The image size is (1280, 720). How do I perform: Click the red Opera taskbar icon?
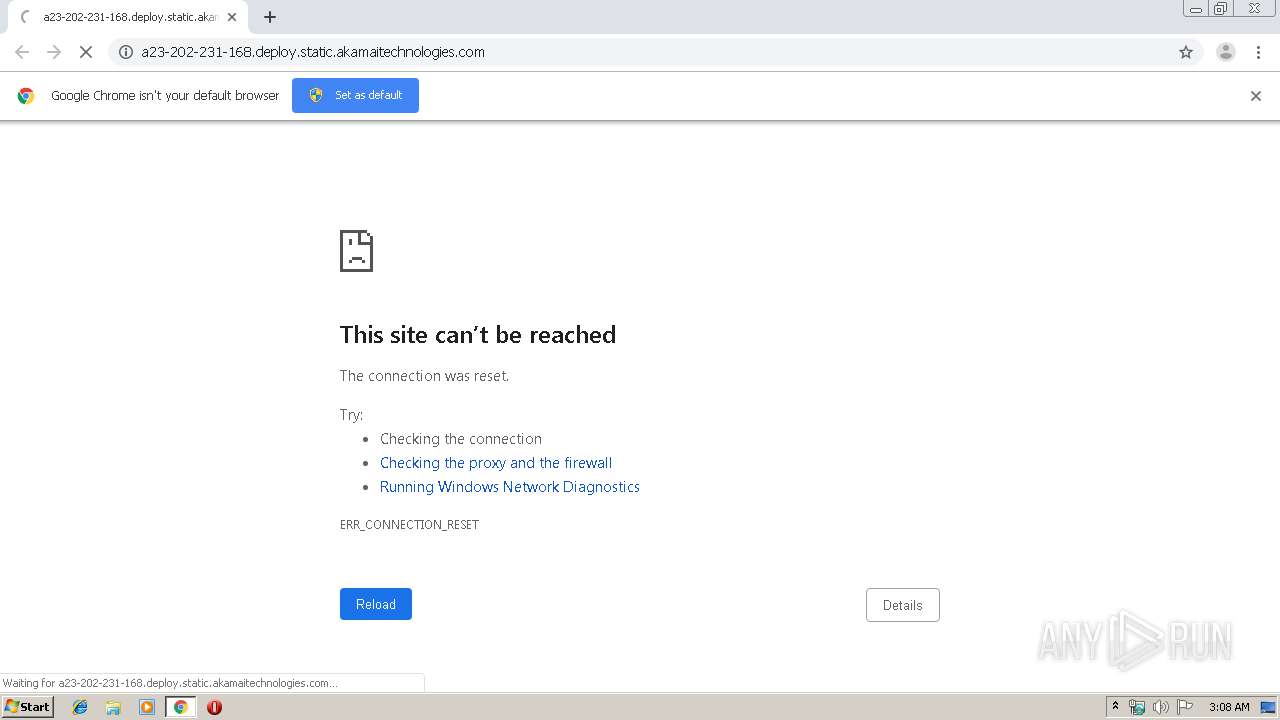(x=214, y=707)
